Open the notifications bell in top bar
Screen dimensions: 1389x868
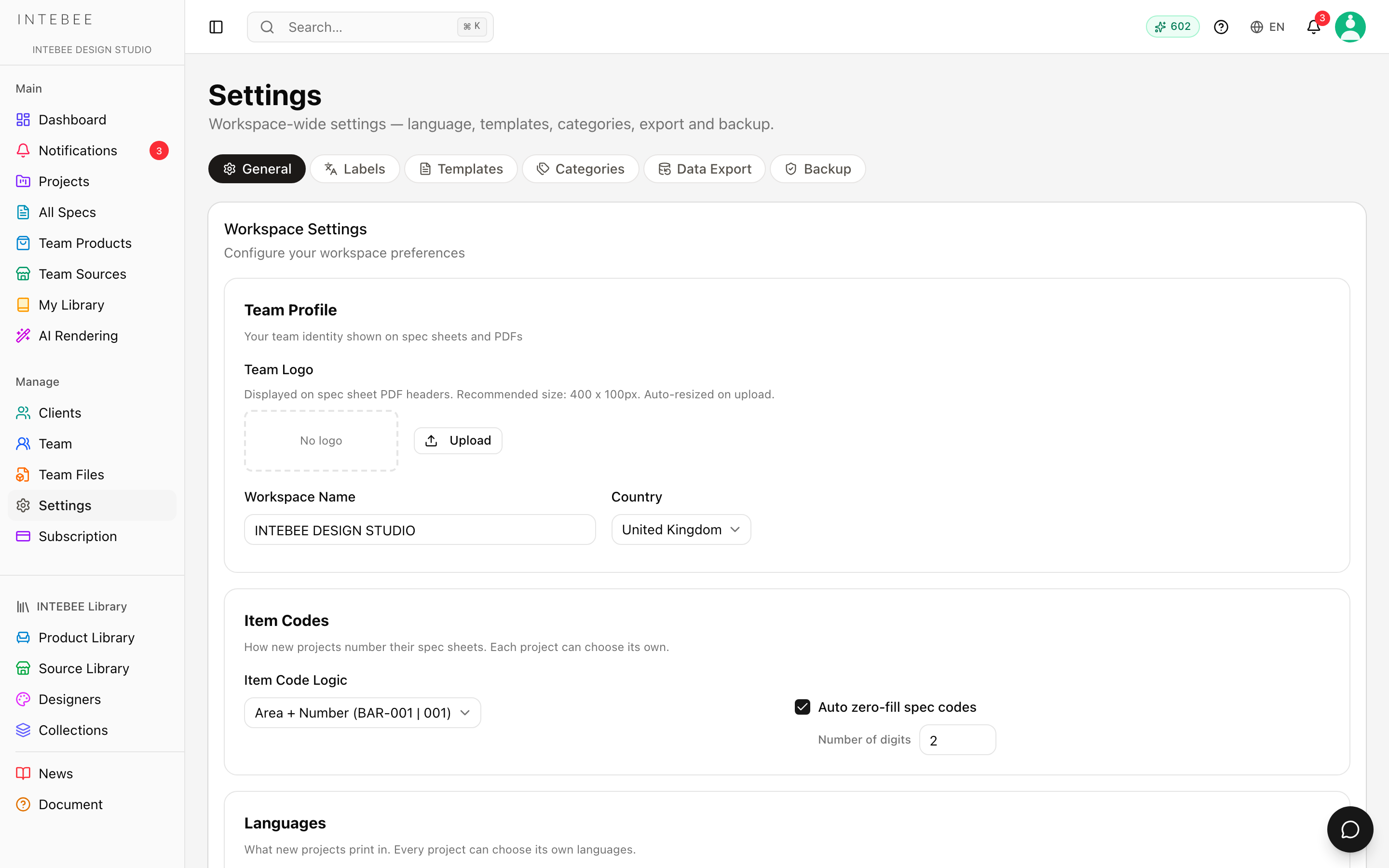(1314, 27)
